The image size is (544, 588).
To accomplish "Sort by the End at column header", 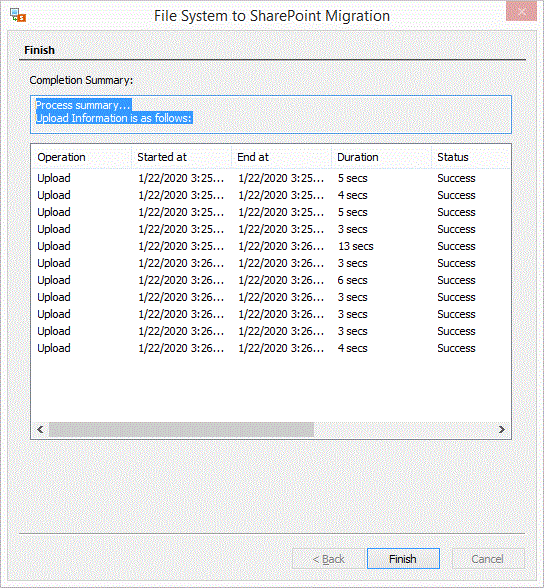I will point(281,157).
